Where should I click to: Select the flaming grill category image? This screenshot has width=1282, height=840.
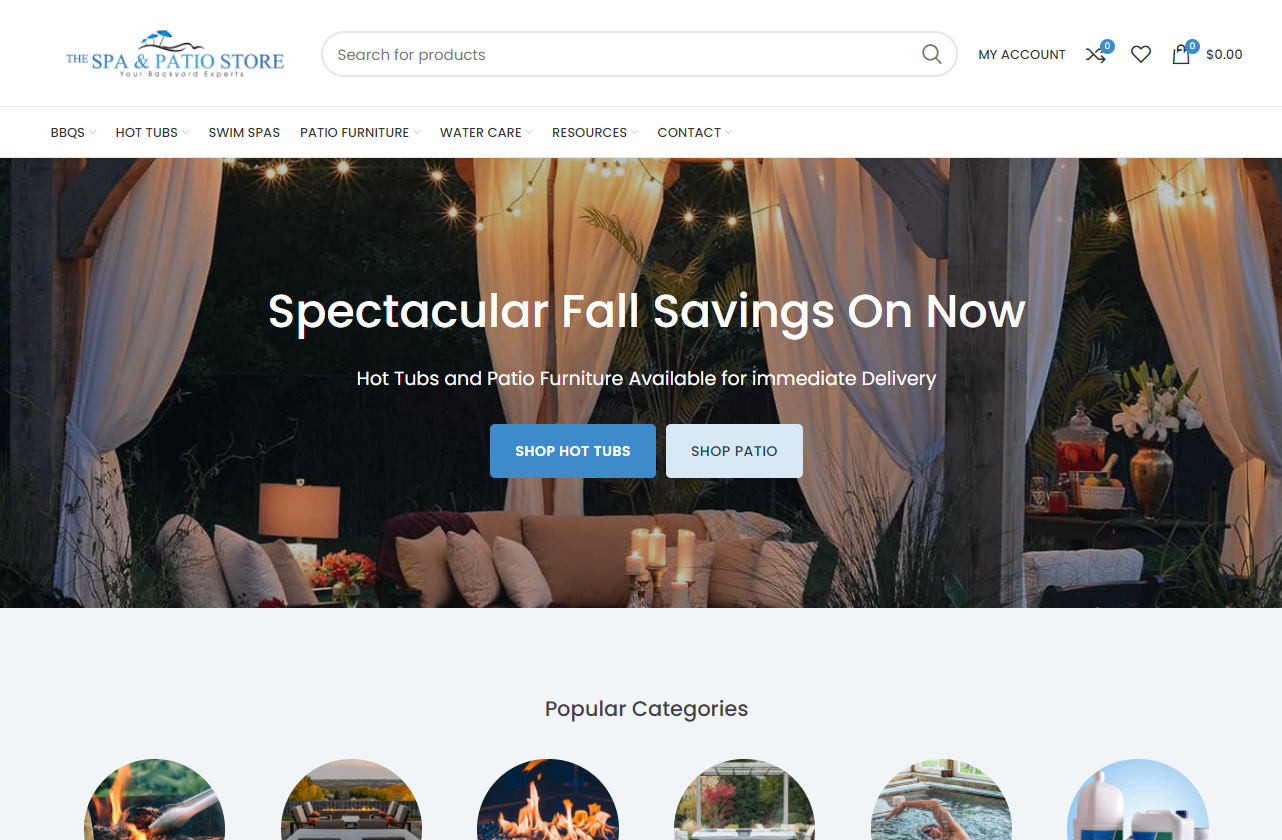(x=154, y=799)
